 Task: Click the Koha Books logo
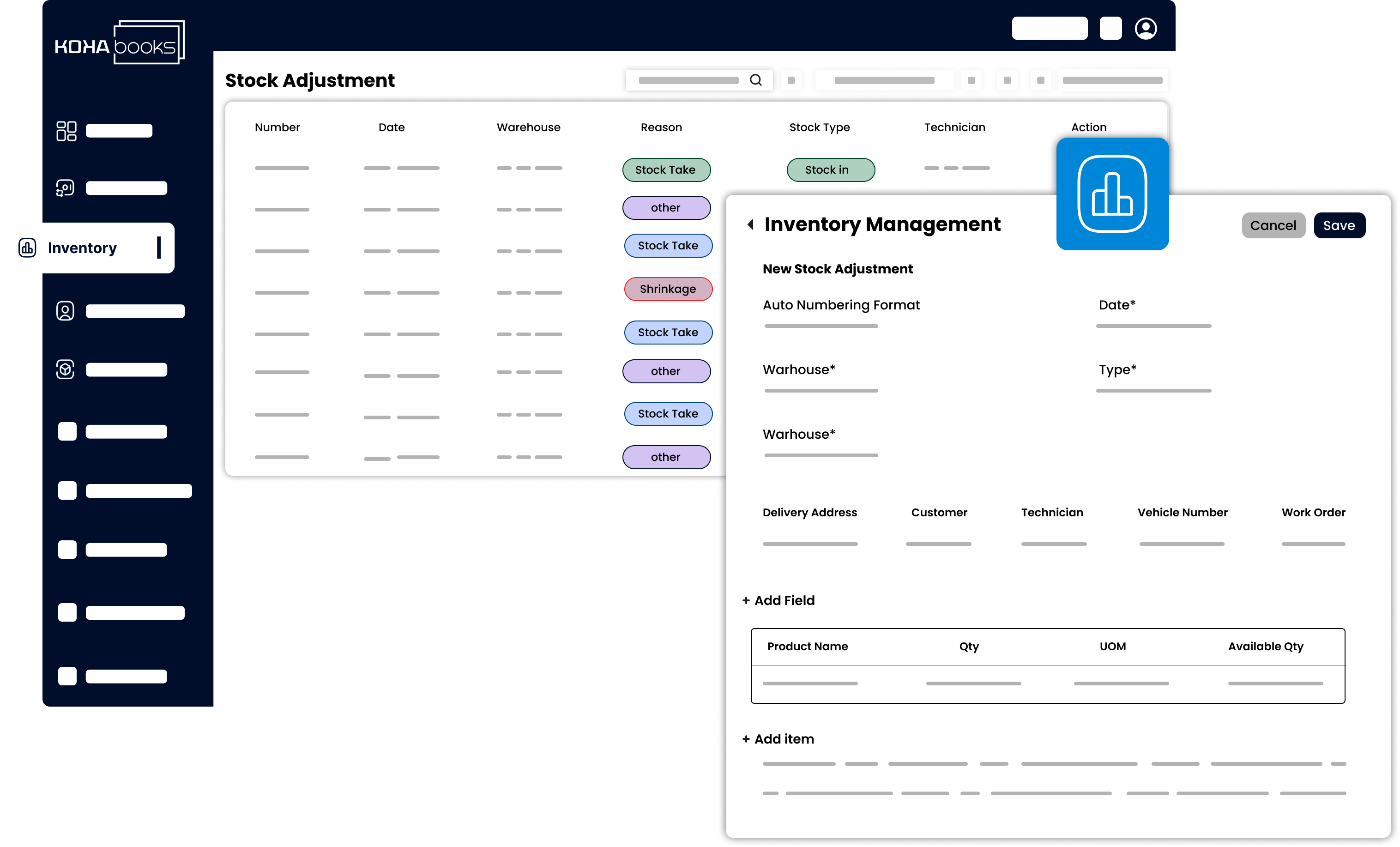(119, 43)
